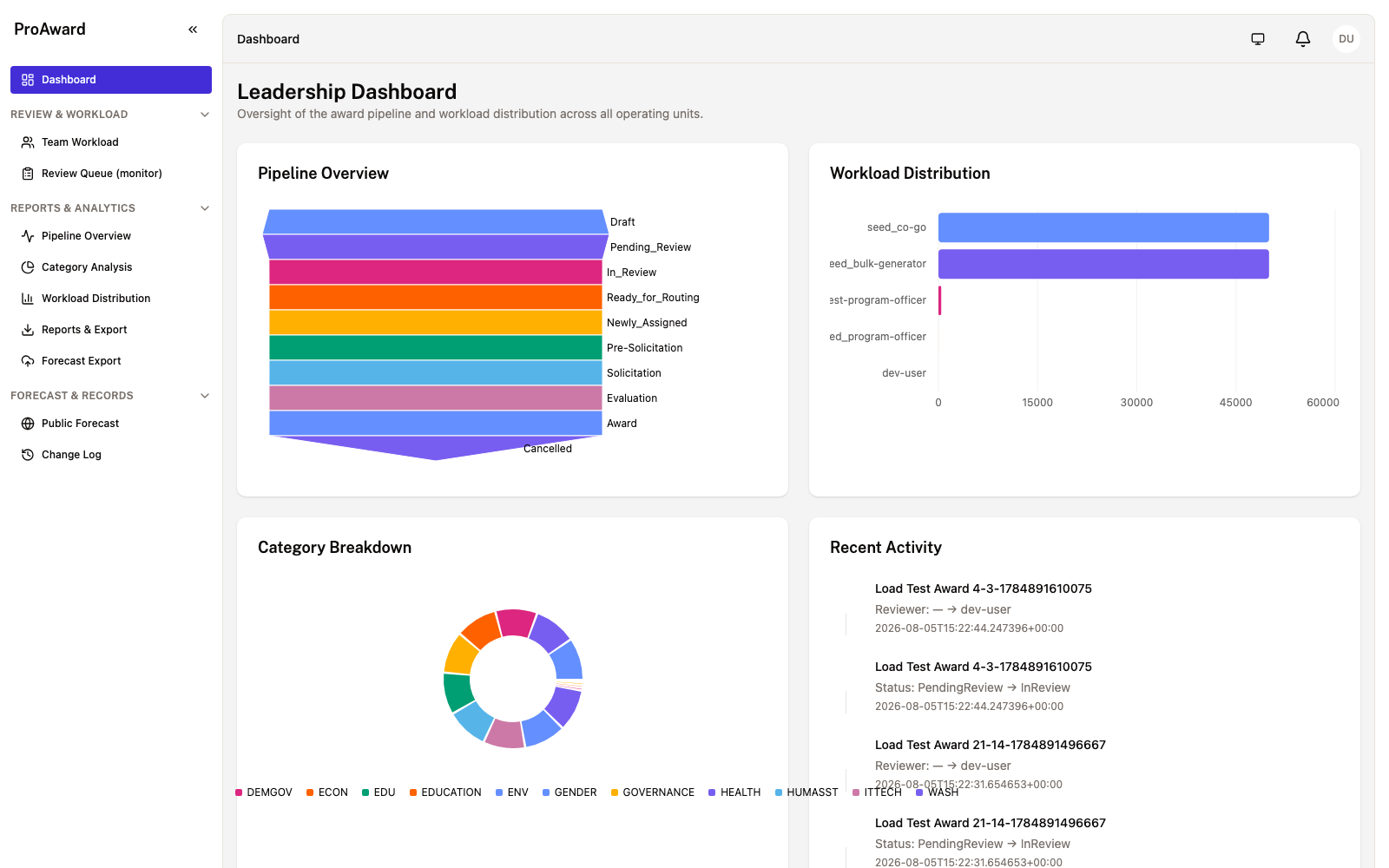Open Review Queue (monitor) page
The image size is (1389, 868).
(111, 174)
